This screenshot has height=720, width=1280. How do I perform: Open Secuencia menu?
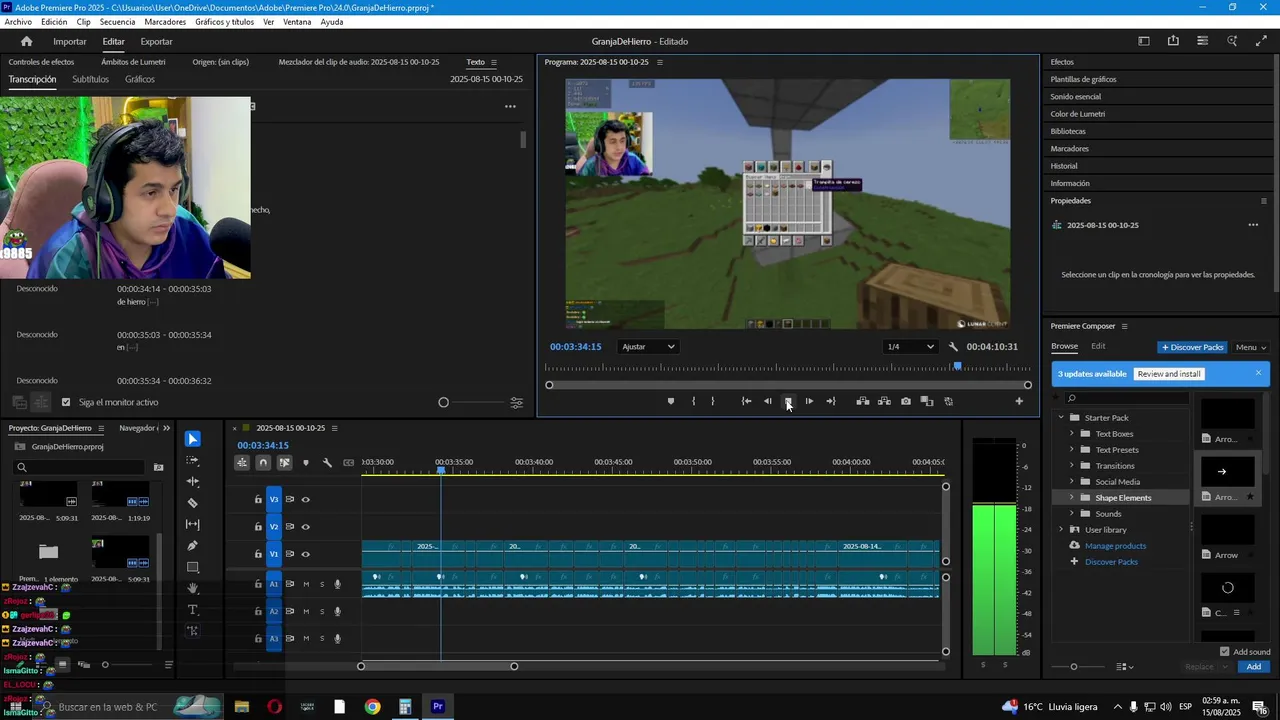coord(117,21)
